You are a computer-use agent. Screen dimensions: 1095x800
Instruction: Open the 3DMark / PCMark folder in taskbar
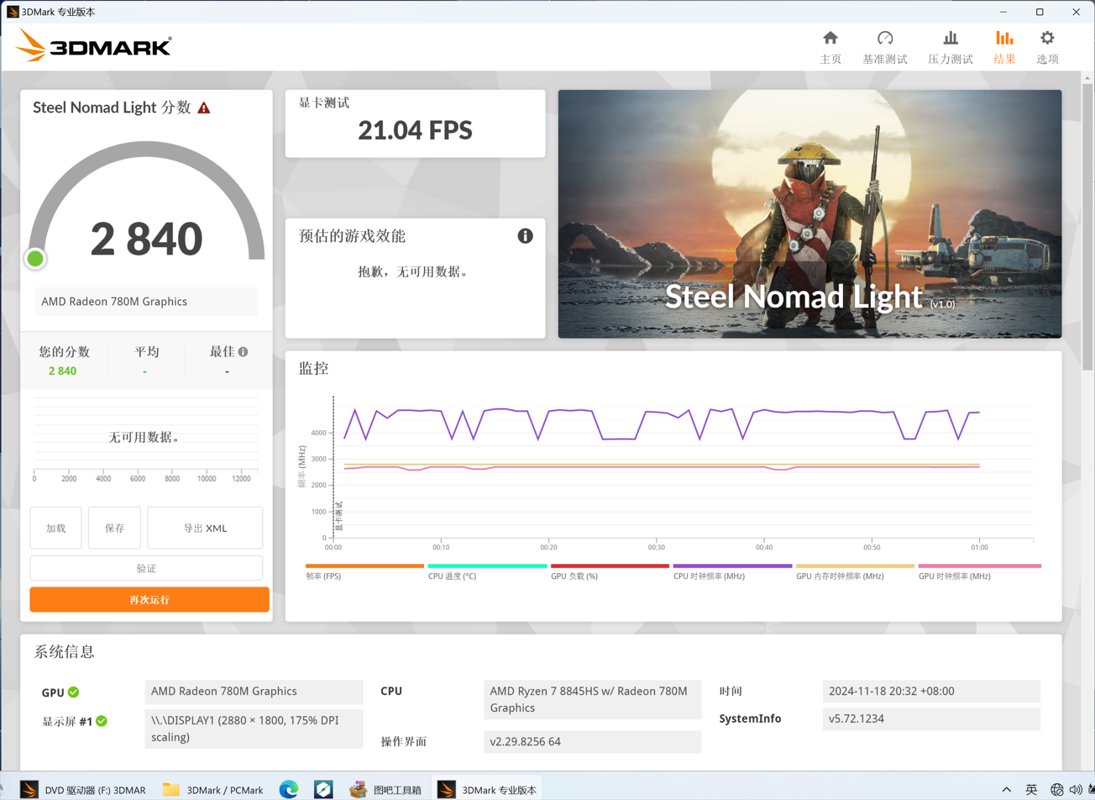[x=213, y=790]
